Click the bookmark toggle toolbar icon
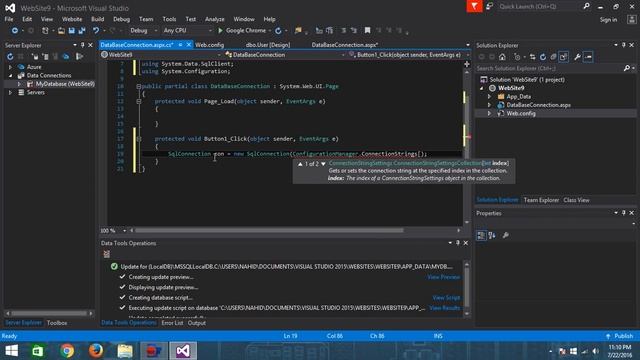 (367, 31)
